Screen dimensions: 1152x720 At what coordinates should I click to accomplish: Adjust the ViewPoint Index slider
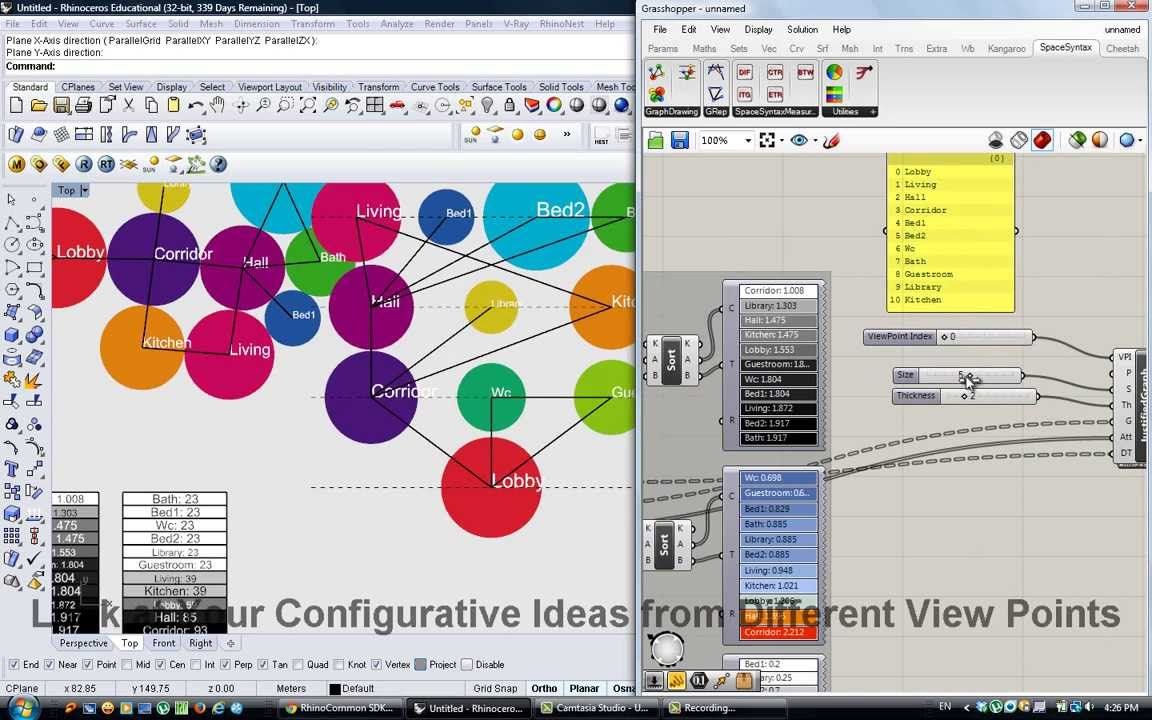pos(948,336)
